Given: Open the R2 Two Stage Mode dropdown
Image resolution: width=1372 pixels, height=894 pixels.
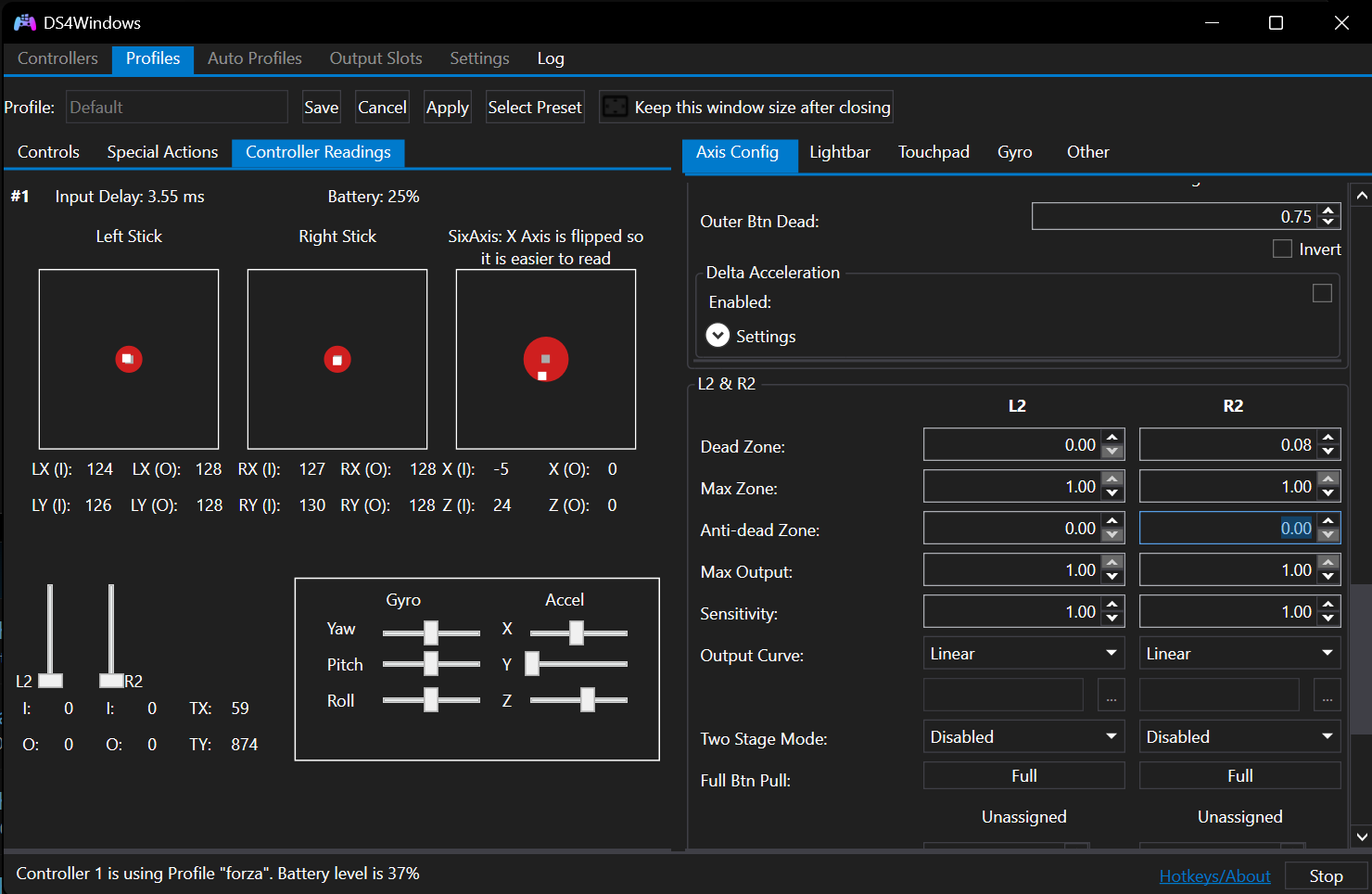Looking at the screenshot, I should coord(1239,737).
